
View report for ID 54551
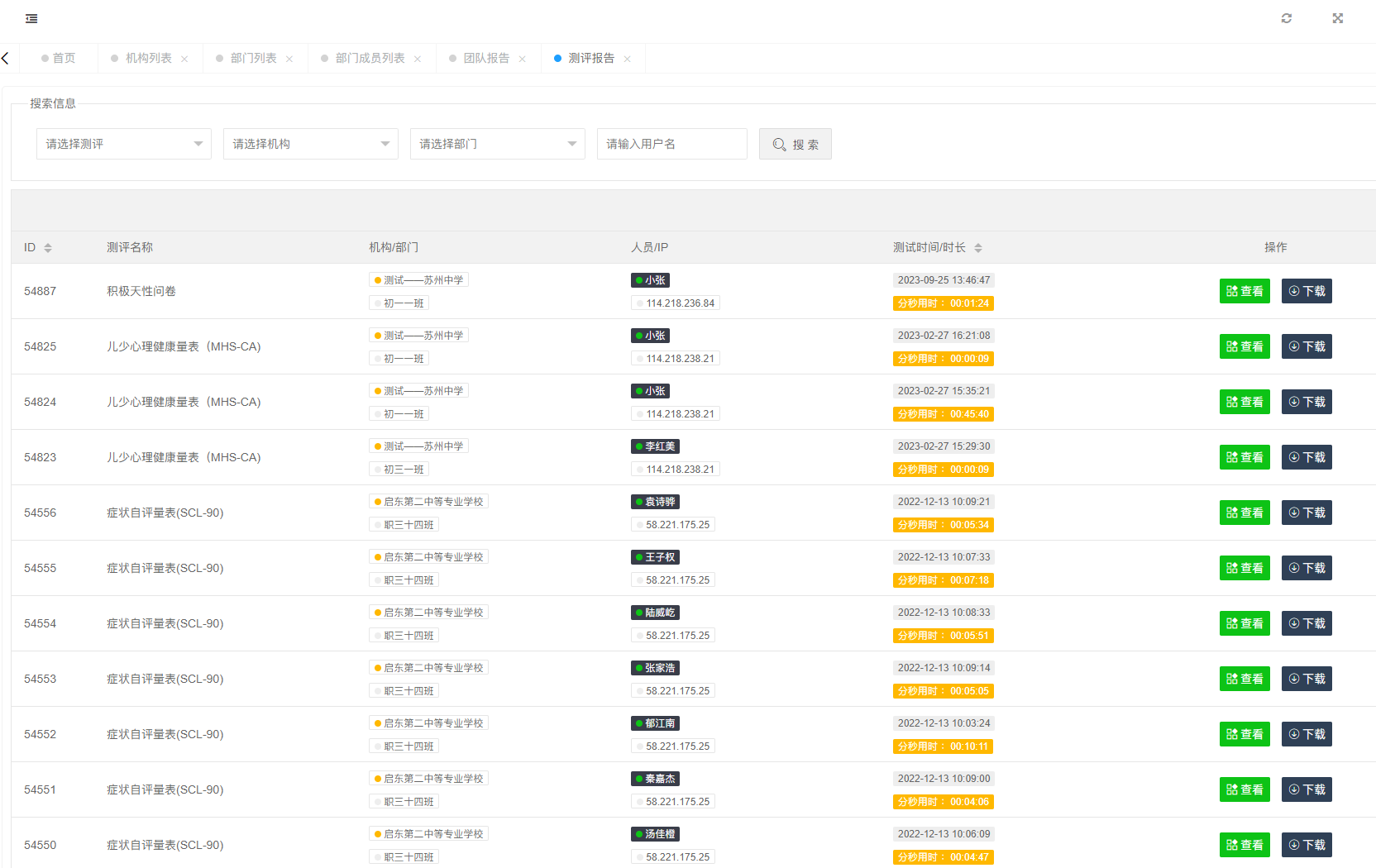pyautogui.click(x=1245, y=789)
